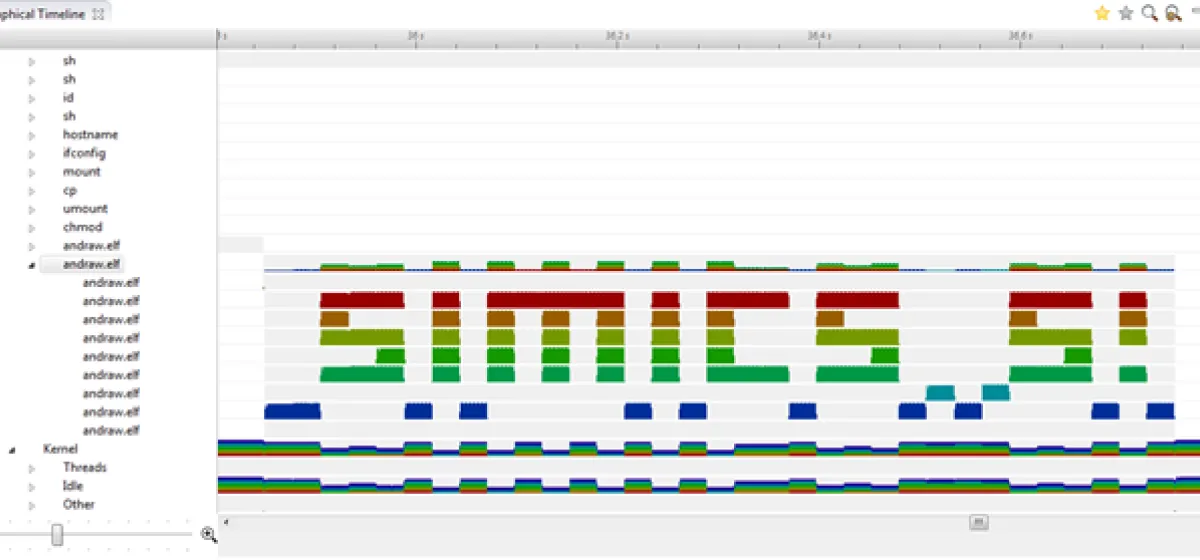Viewport: 1200px width, 560px height.
Task: Expand the cp process node
Action: pos(32,191)
